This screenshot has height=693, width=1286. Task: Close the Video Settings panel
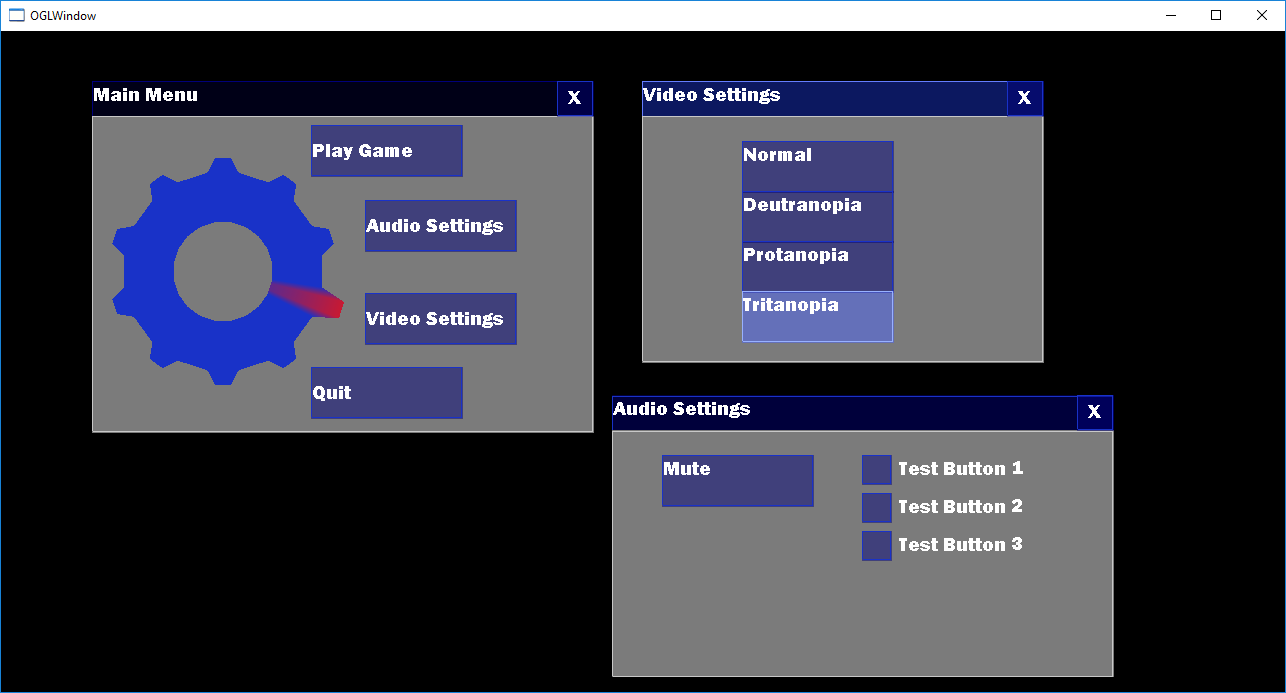click(x=1024, y=98)
